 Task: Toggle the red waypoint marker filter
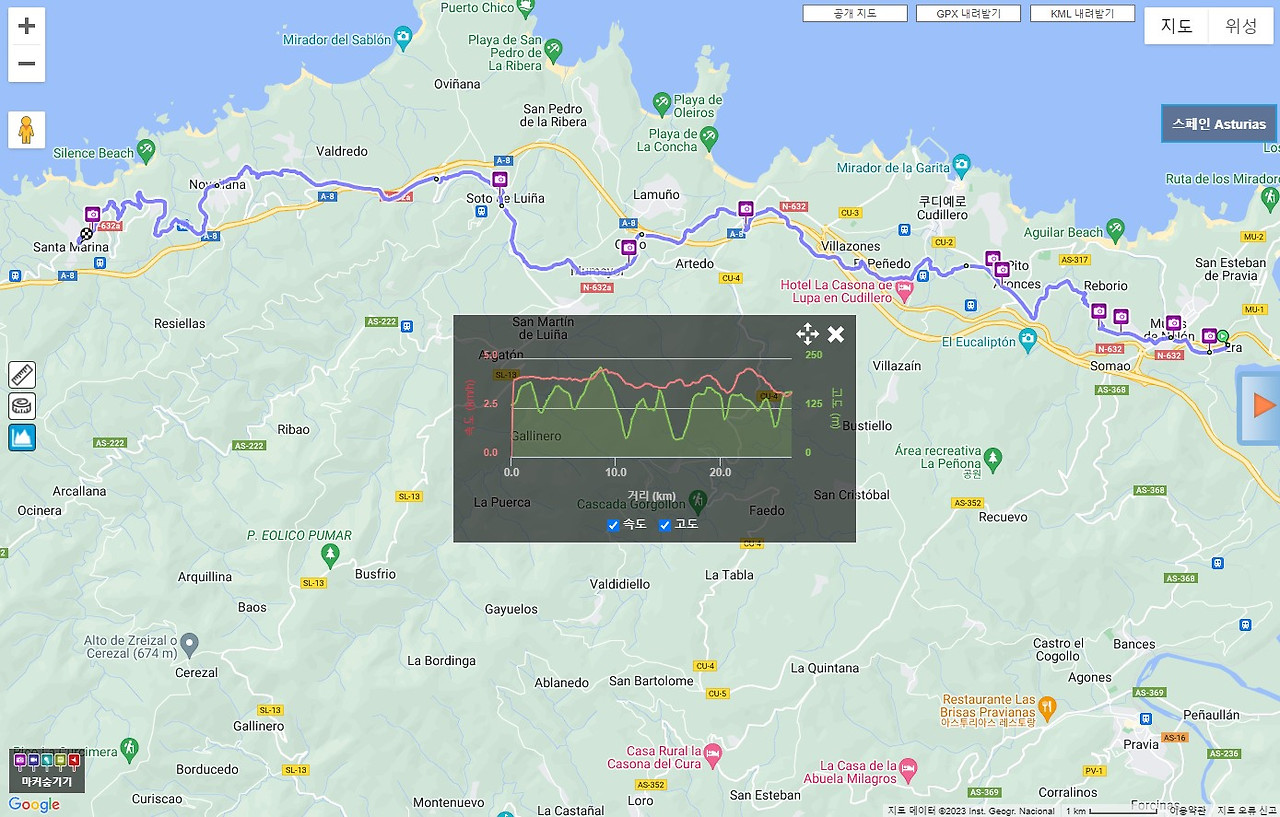click(75, 761)
